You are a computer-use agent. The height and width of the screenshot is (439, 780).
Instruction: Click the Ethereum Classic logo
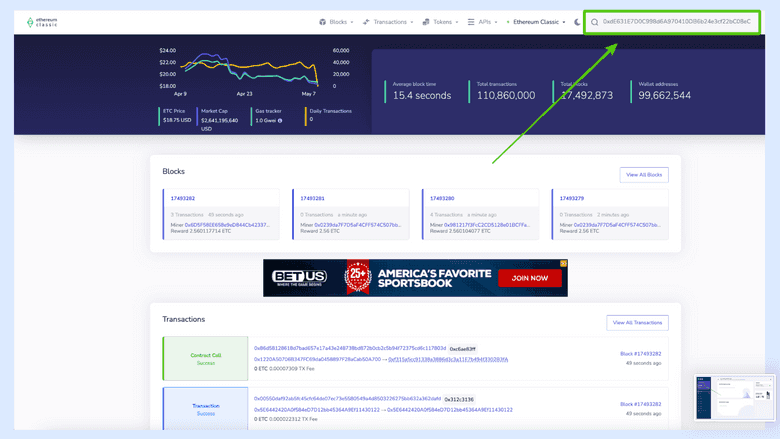(43, 22)
